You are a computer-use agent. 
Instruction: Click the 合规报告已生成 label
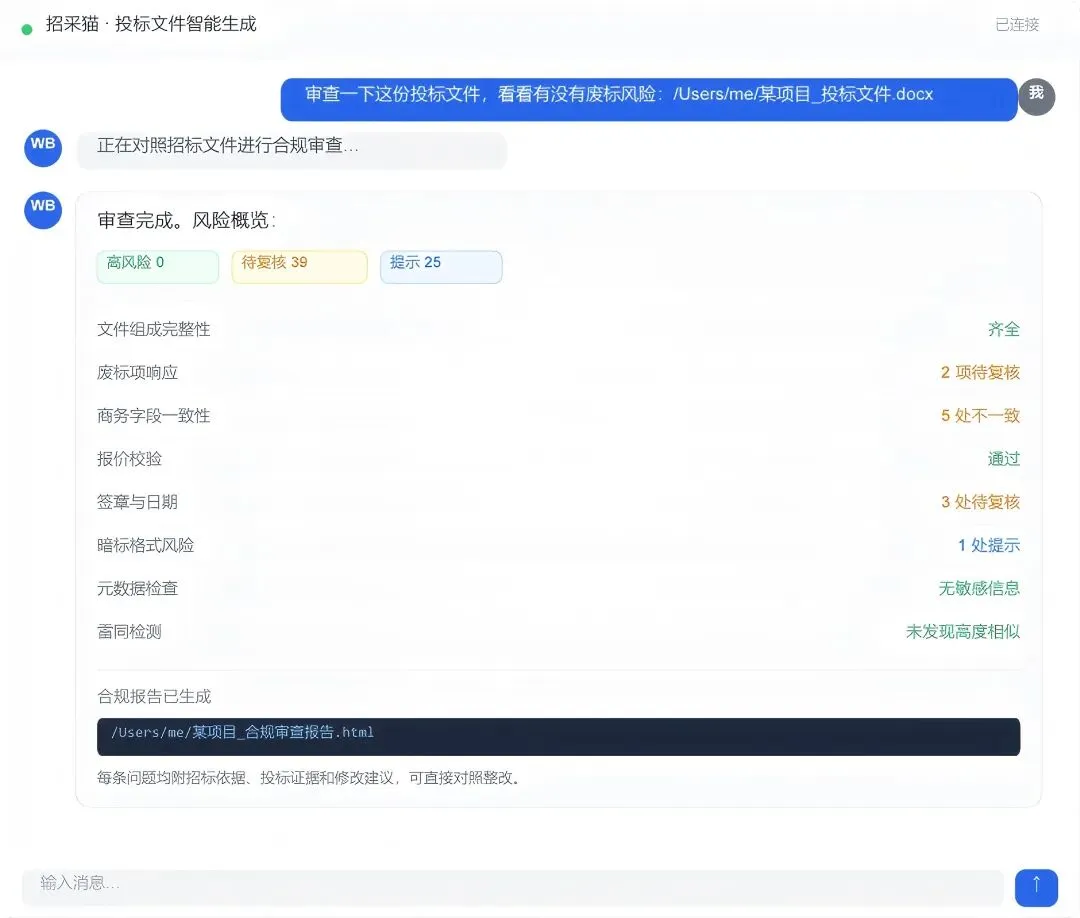pos(154,696)
